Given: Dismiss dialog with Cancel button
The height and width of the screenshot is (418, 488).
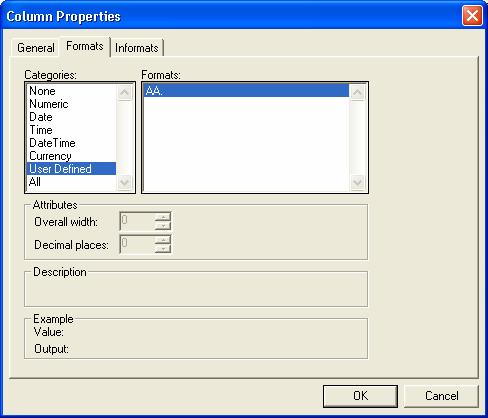Looking at the screenshot, I should click(441, 396).
